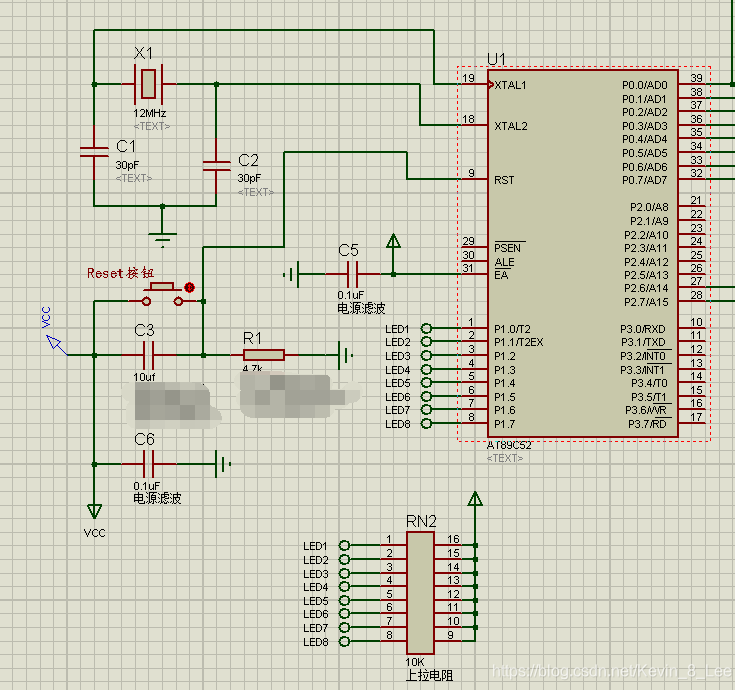Click the PSEN pin label on U1
The image size is (742, 690).
pyautogui.click(x=507, y=248)
